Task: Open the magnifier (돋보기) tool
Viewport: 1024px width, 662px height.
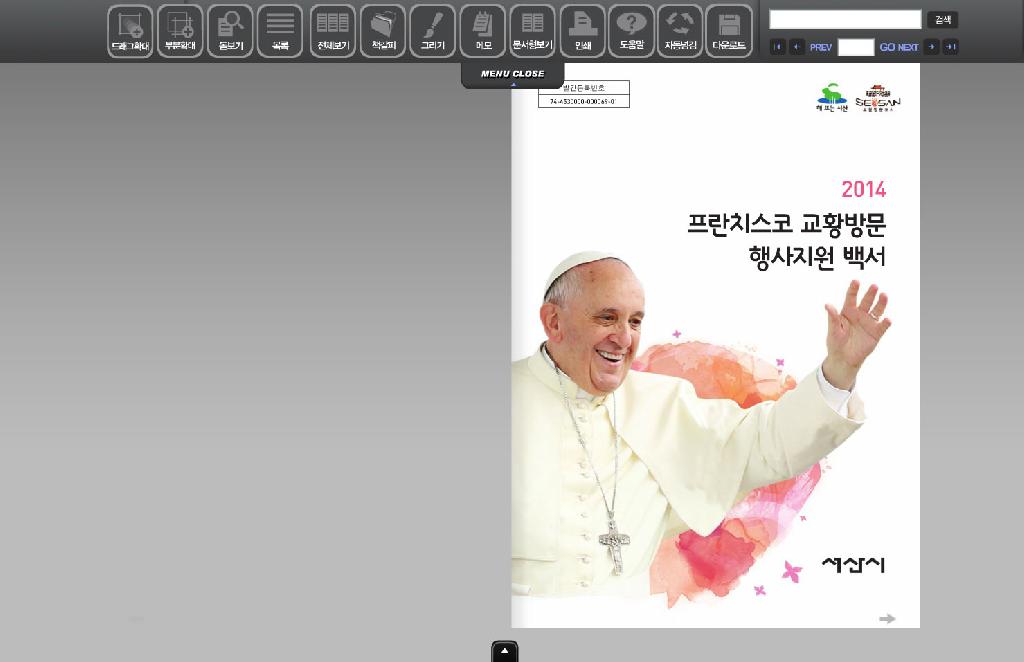Action: click(230, 31)
